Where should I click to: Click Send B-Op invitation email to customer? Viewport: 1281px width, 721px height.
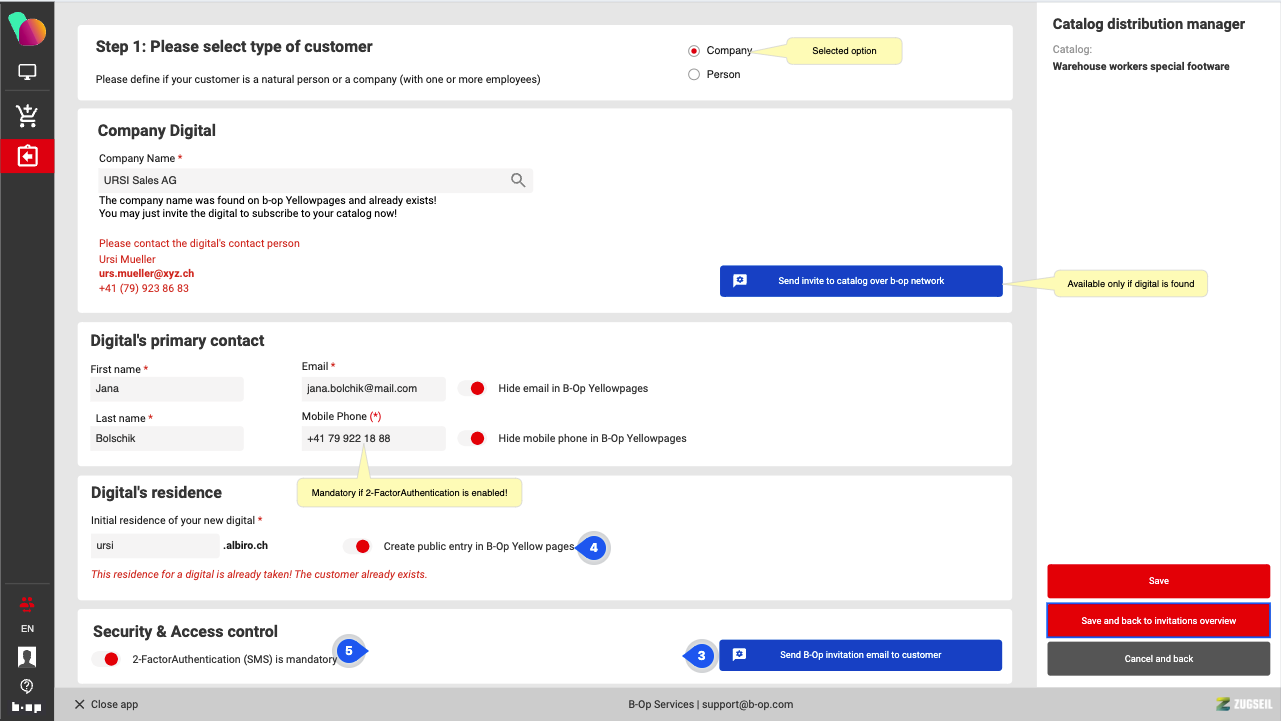tap(860, 655)
